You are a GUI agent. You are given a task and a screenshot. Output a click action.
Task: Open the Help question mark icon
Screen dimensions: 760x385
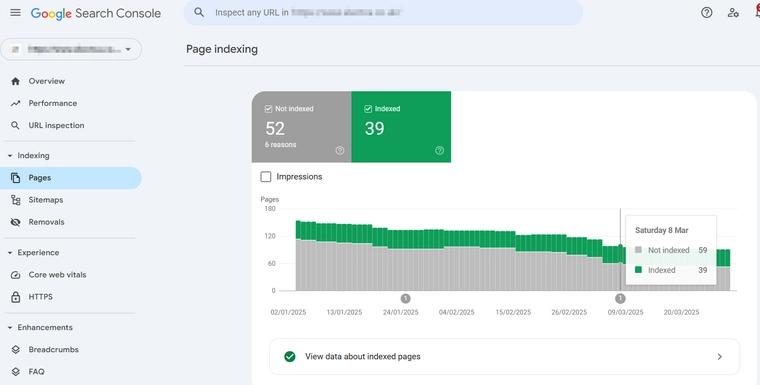click(x=707, y=13)
